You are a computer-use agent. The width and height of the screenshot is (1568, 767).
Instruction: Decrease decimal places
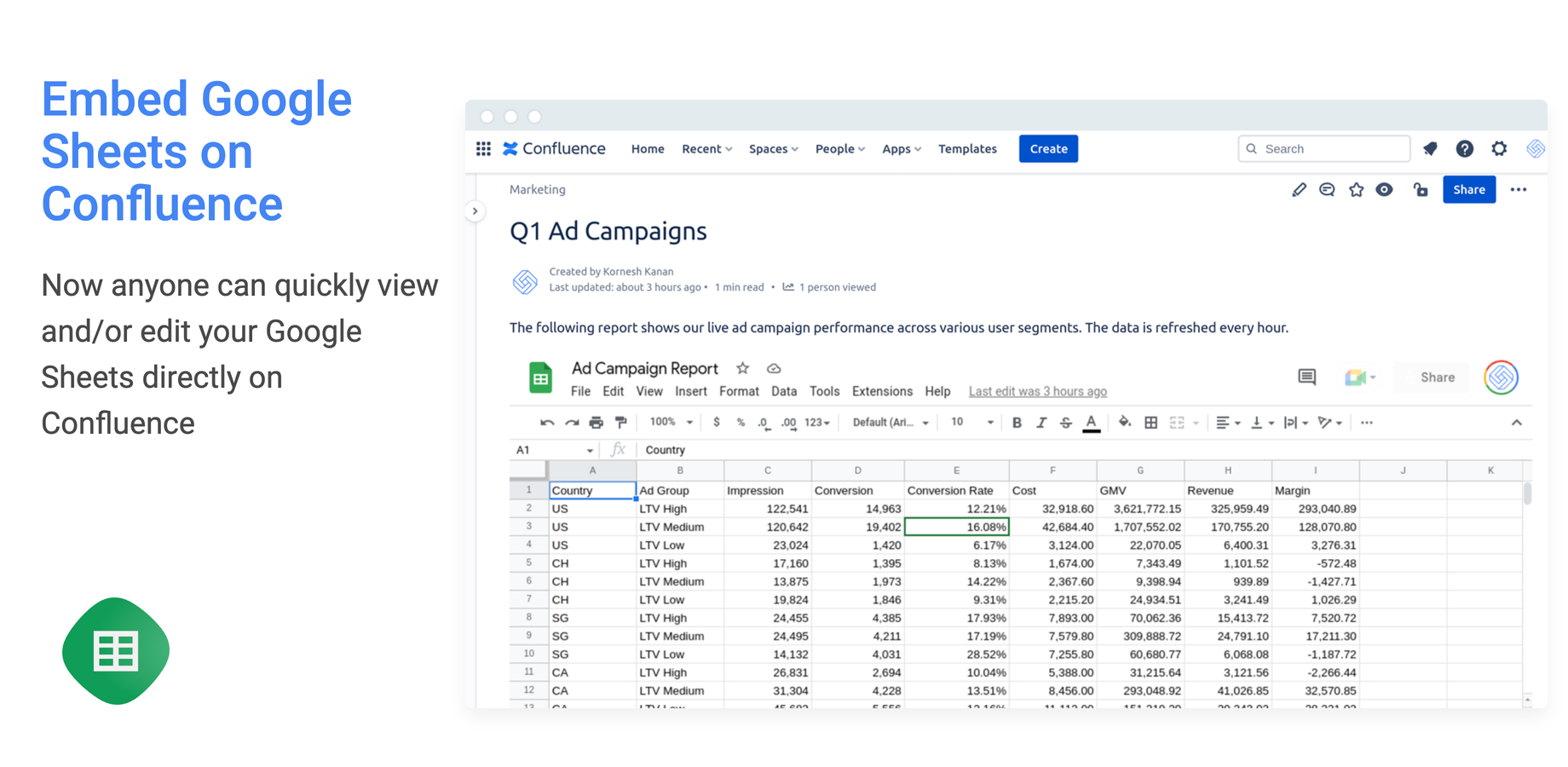click(x=764, y=423)
